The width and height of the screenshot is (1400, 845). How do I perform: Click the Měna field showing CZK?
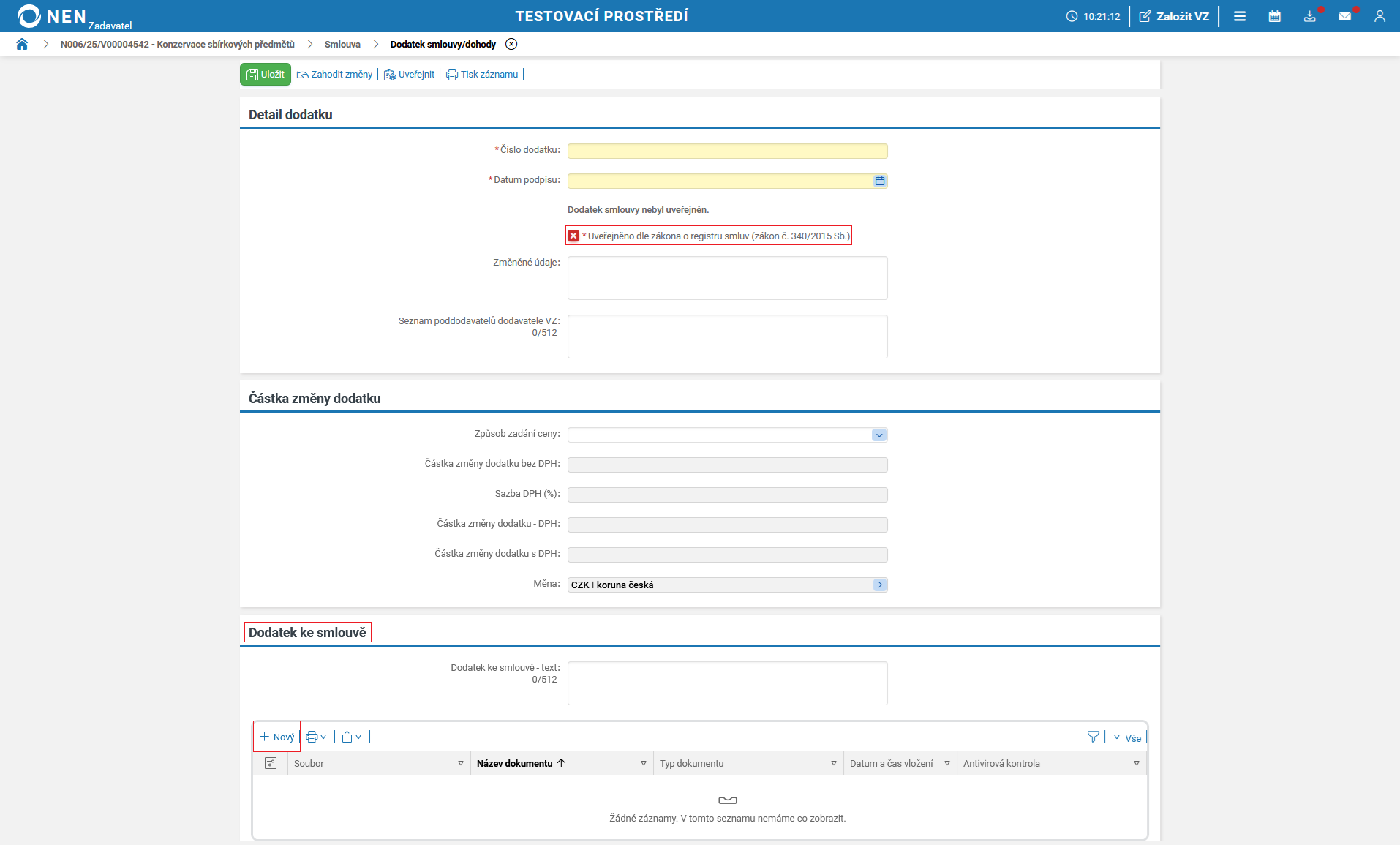click(x=720, y=585)
